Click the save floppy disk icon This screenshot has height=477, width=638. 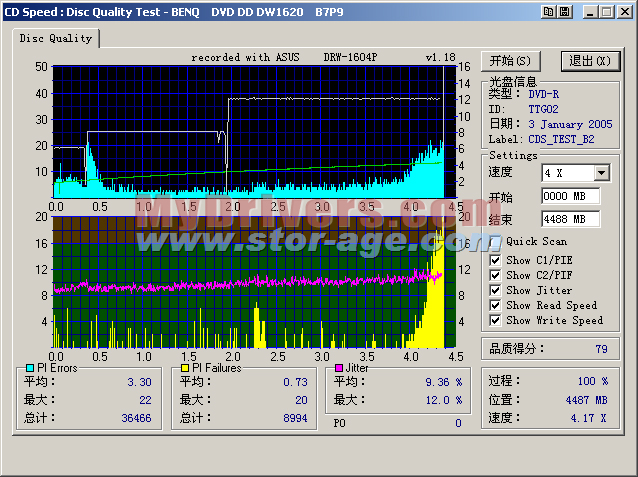pyautogui.click(x=564, y=12)
